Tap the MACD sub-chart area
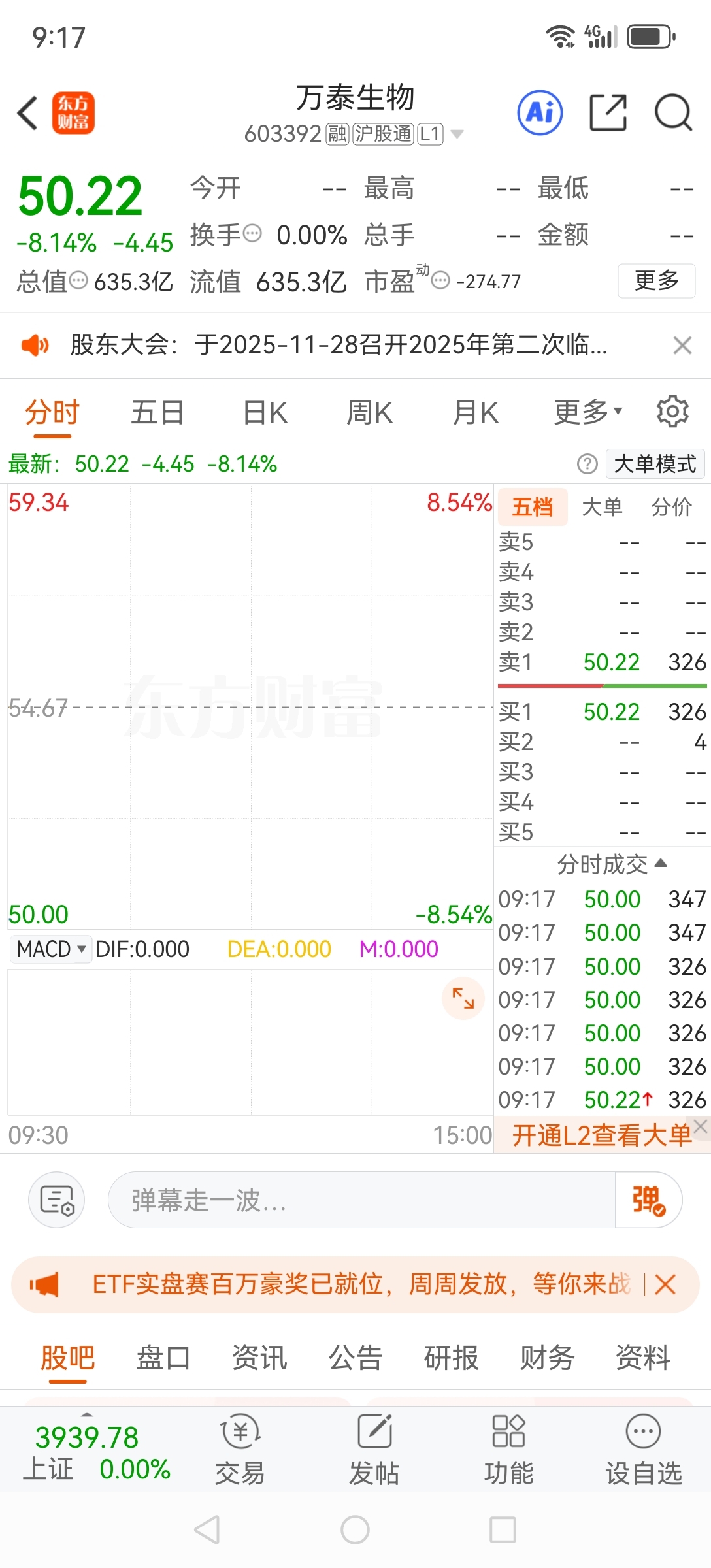 coord(250,1042)
